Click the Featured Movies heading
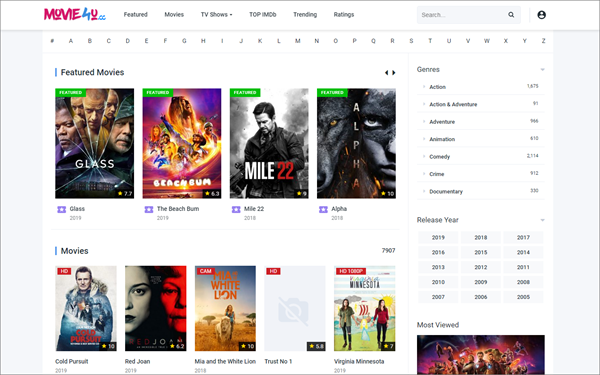The width and height of the screenshot is (600, 375). tap(92, 72)
